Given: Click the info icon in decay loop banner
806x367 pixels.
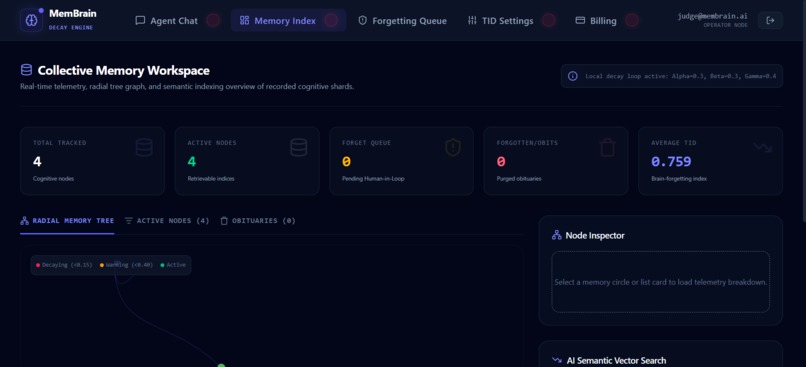Looking at the screenshot, I should click(572, 76).
